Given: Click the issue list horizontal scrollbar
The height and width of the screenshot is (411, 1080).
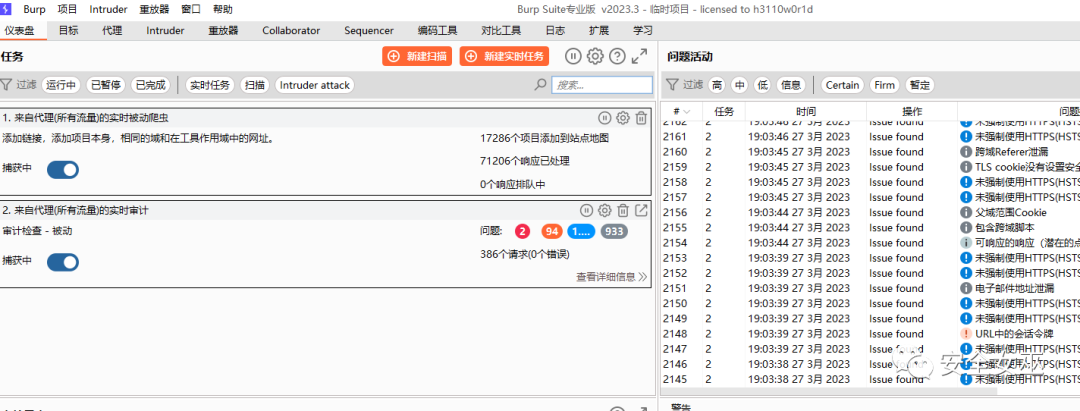Looking at the screenshot, I should [829, 391].
